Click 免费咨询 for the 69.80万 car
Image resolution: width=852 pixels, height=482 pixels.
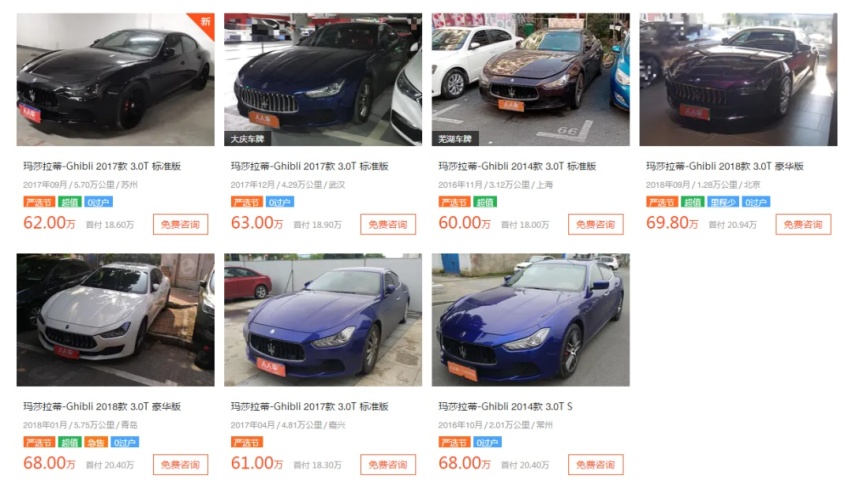click(803, 224)
